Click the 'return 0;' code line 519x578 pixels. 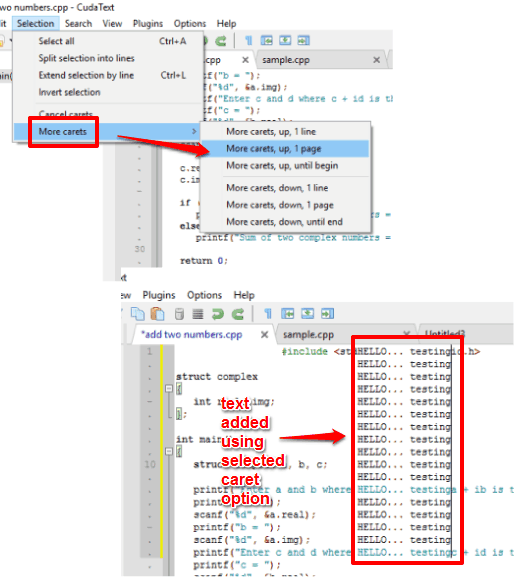[204, 261]
